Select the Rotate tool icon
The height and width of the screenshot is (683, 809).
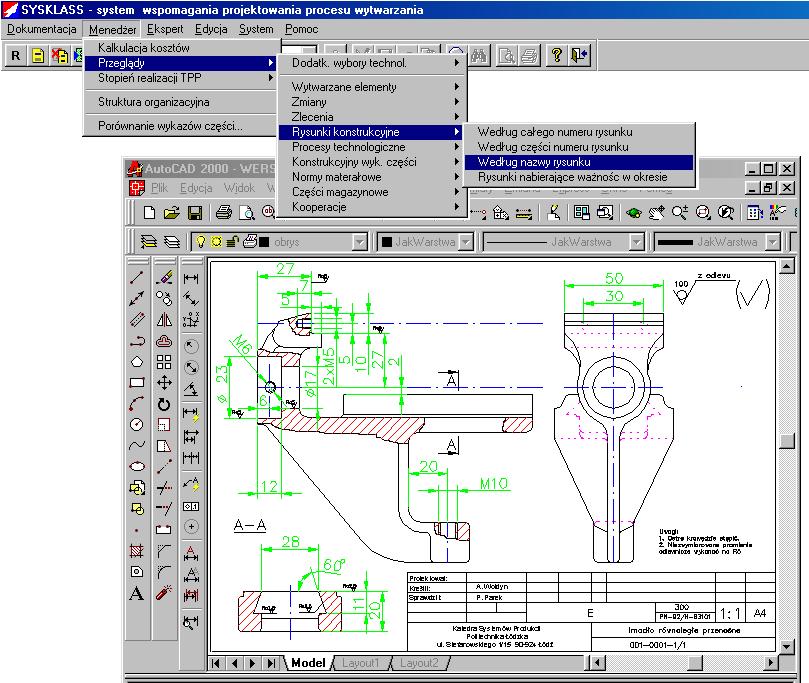pos(164,404)
